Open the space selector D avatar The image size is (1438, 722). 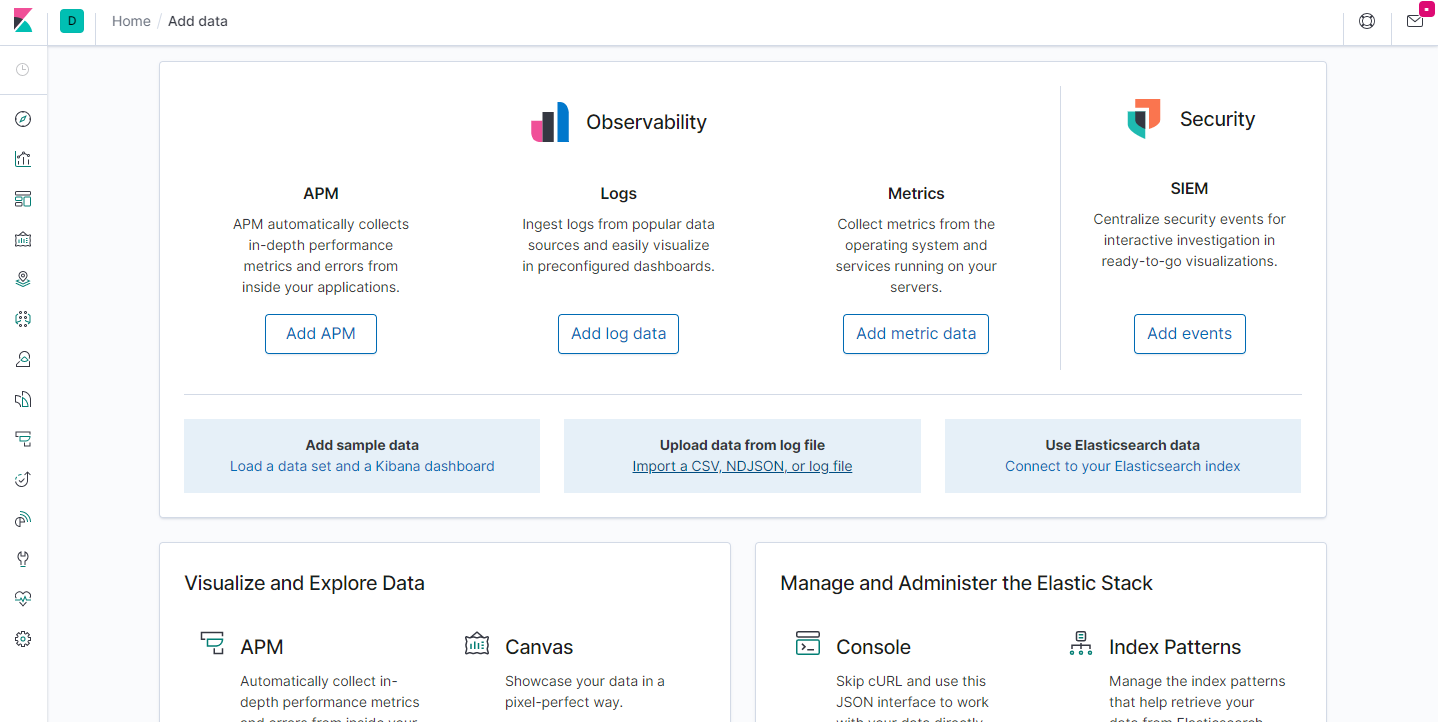click(x=71, y=21)
